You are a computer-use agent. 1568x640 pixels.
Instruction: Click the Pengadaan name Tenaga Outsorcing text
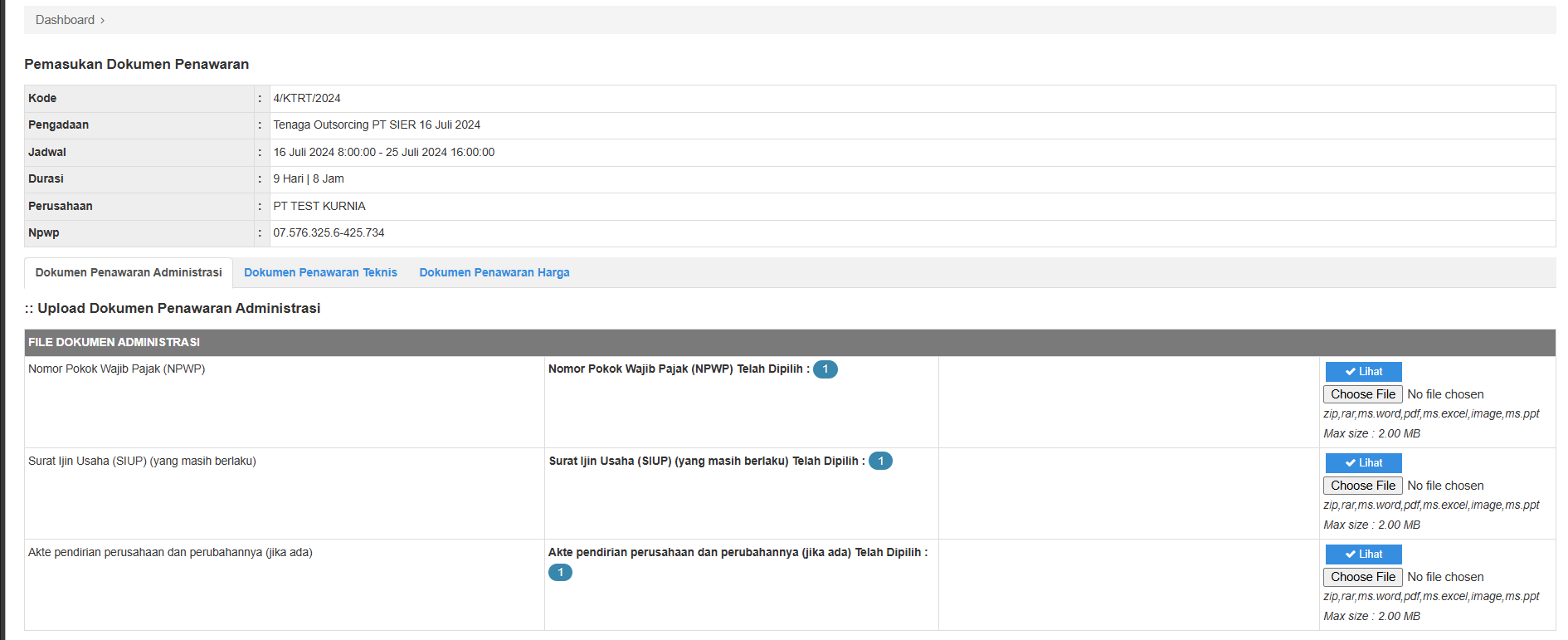coord(377,125)
